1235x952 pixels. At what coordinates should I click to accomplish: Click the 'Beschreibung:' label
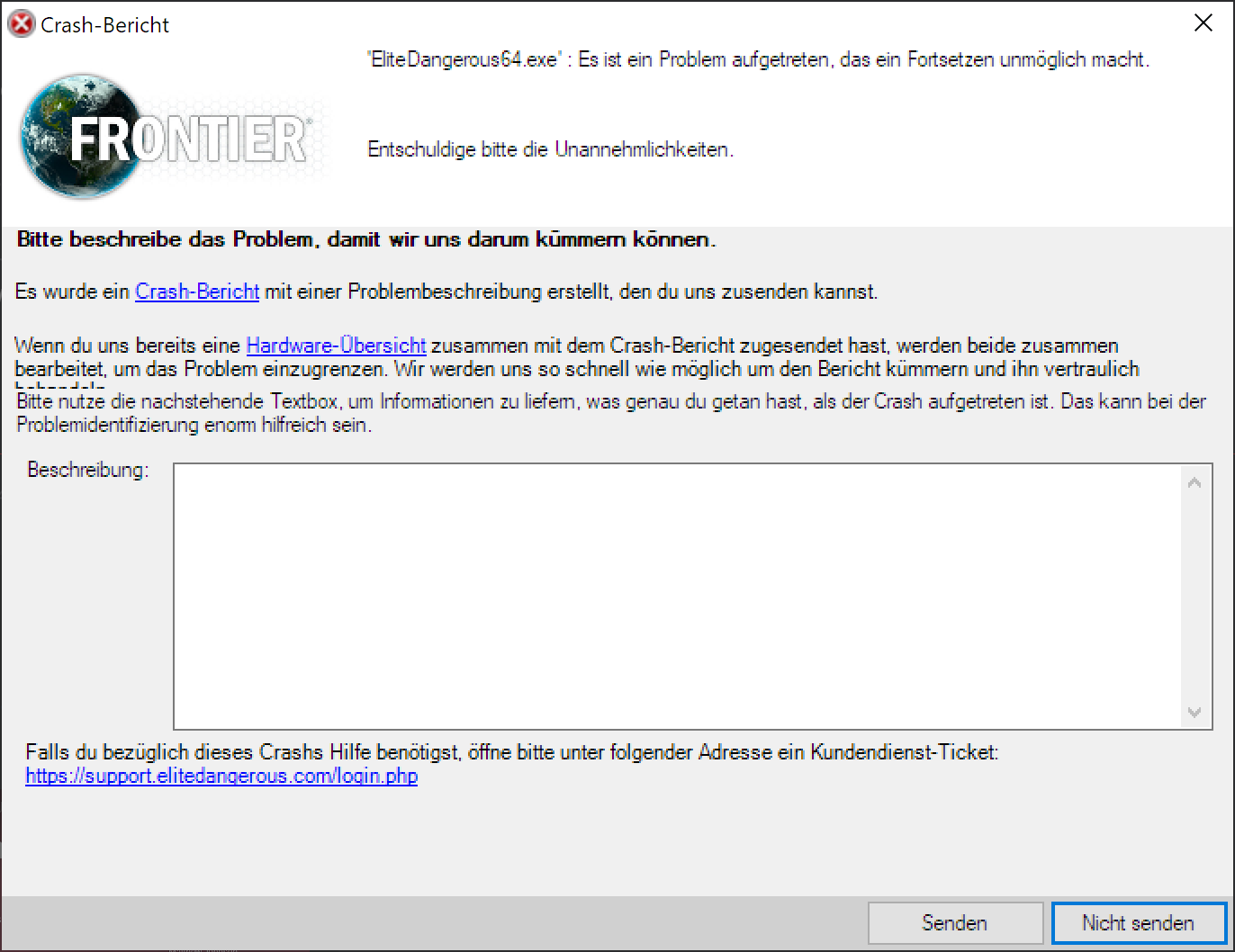coord(87,470)
